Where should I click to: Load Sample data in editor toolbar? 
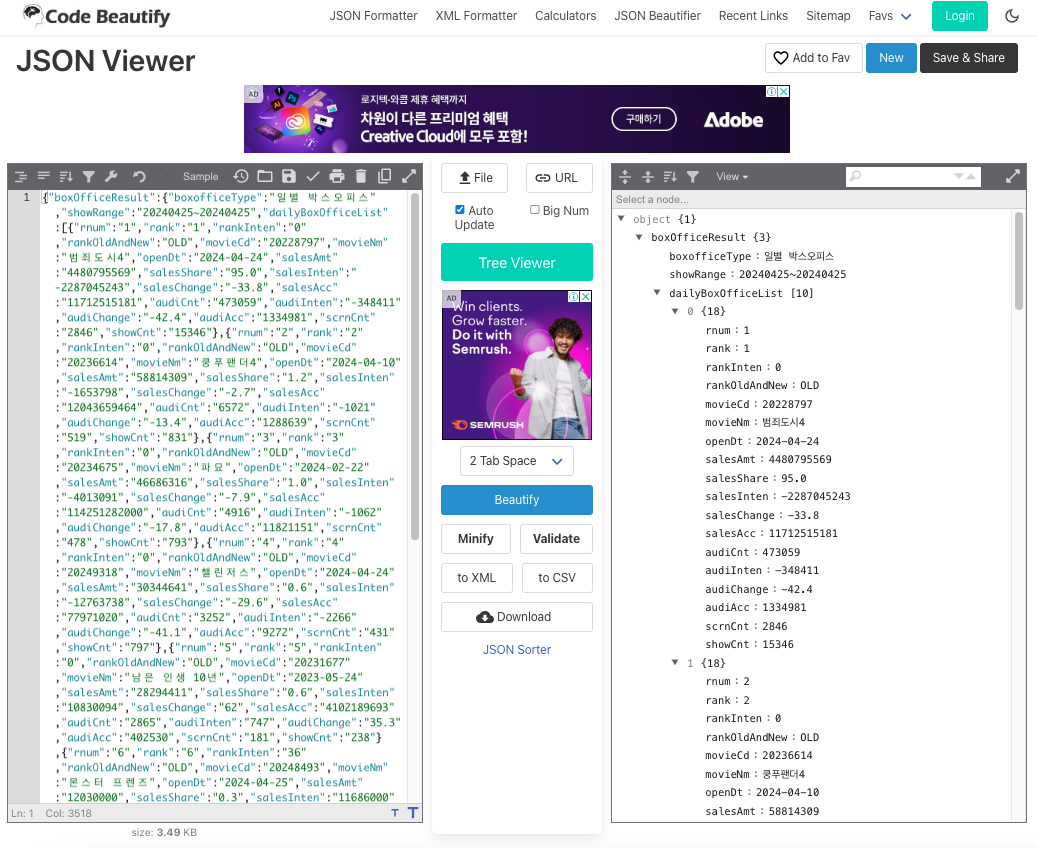pyautogui.click(x=200, y=177)
